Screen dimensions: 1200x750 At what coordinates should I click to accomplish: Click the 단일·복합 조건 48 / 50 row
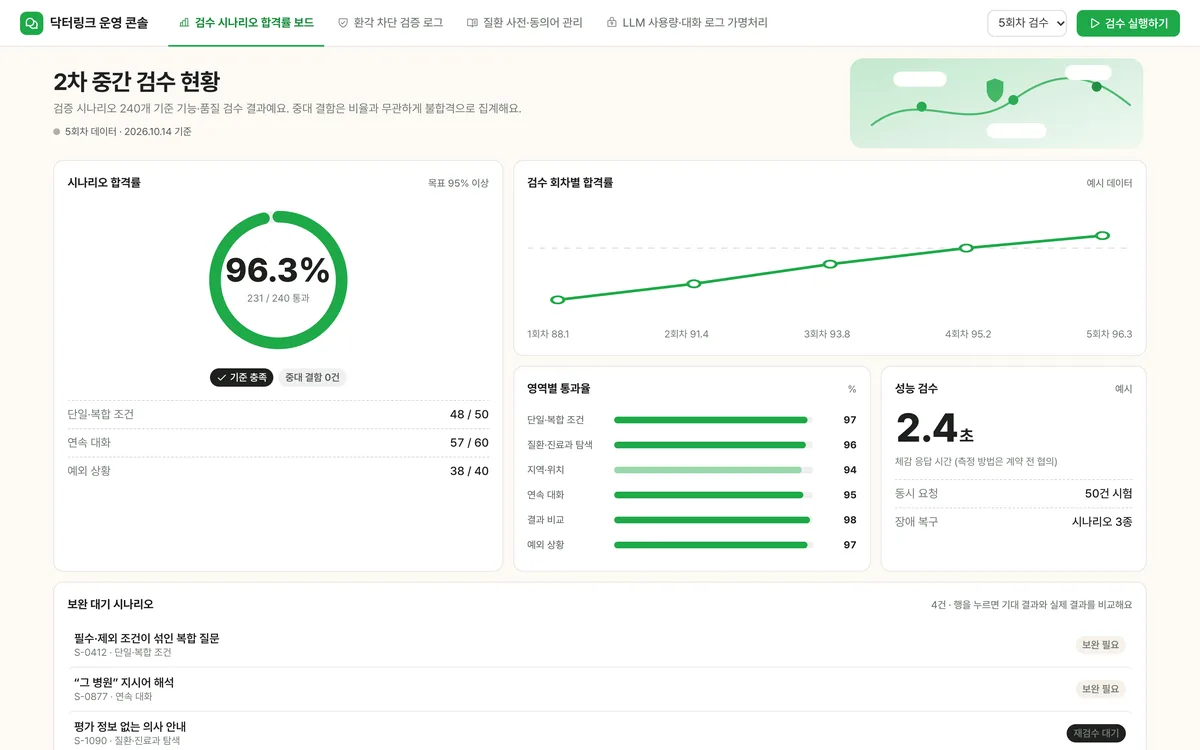tap(278, 414)
